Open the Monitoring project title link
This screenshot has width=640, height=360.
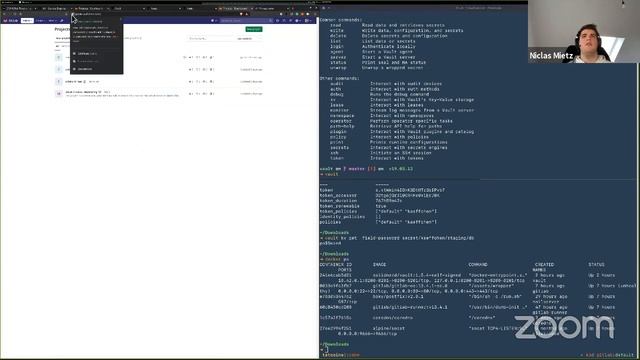(x=83, y=92)
